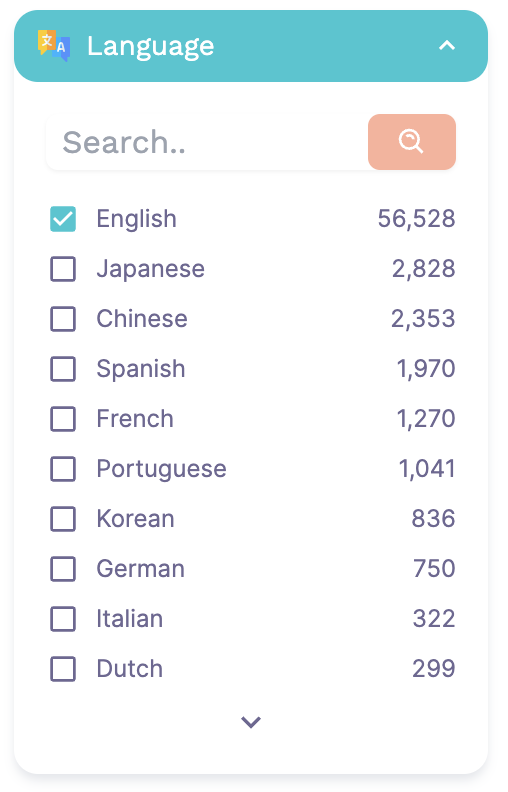
Task: Click the German label text
Action: tap(140, 569)
